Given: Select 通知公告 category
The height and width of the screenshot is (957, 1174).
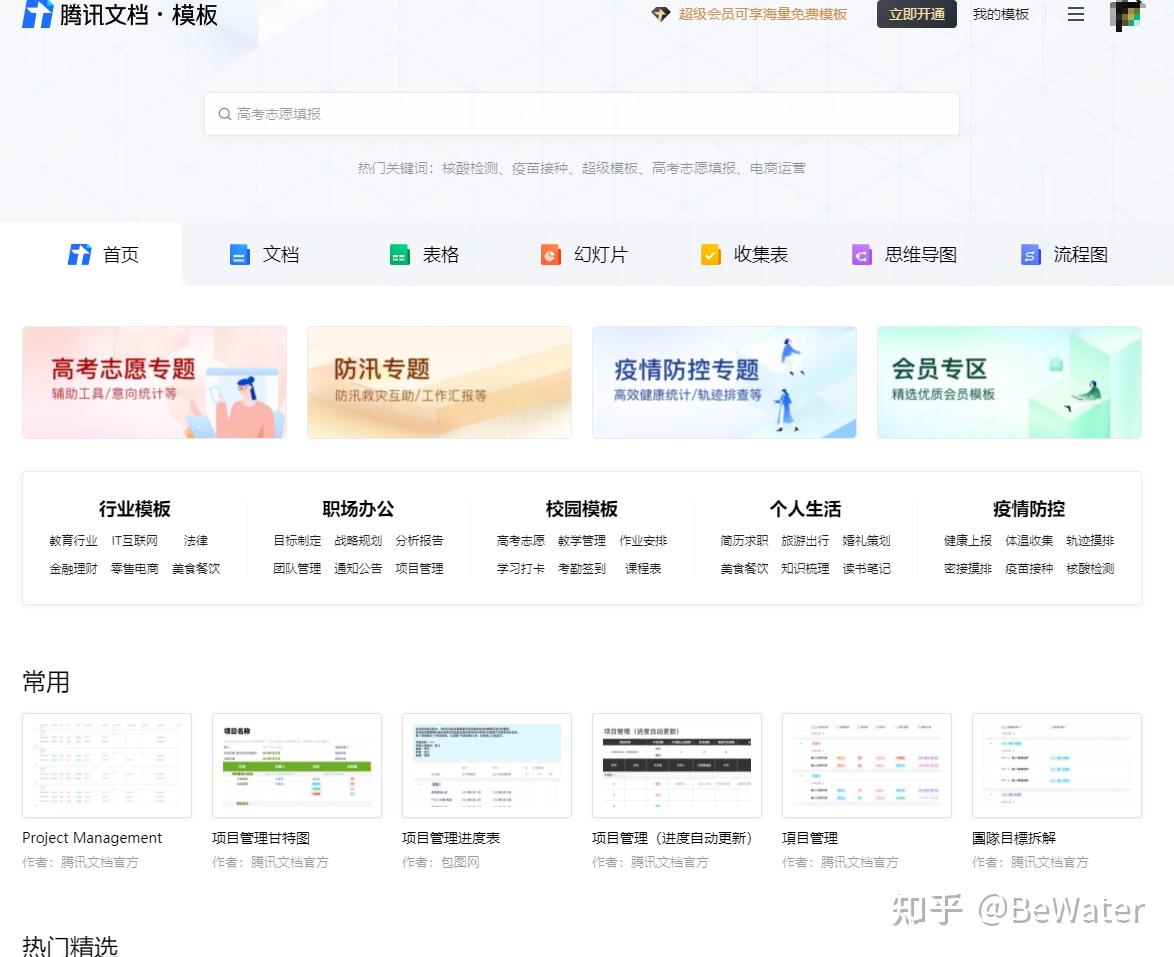Looking at the screenshot, I should click(358, 569).
